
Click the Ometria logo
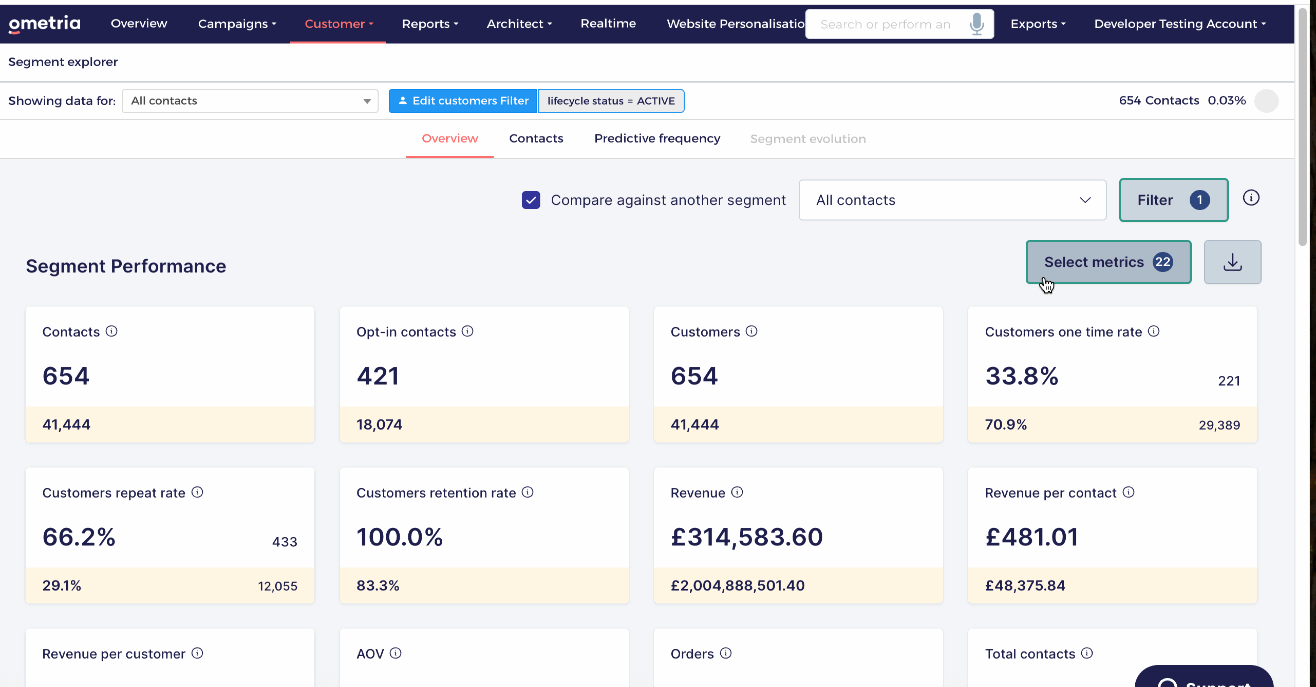44,24
